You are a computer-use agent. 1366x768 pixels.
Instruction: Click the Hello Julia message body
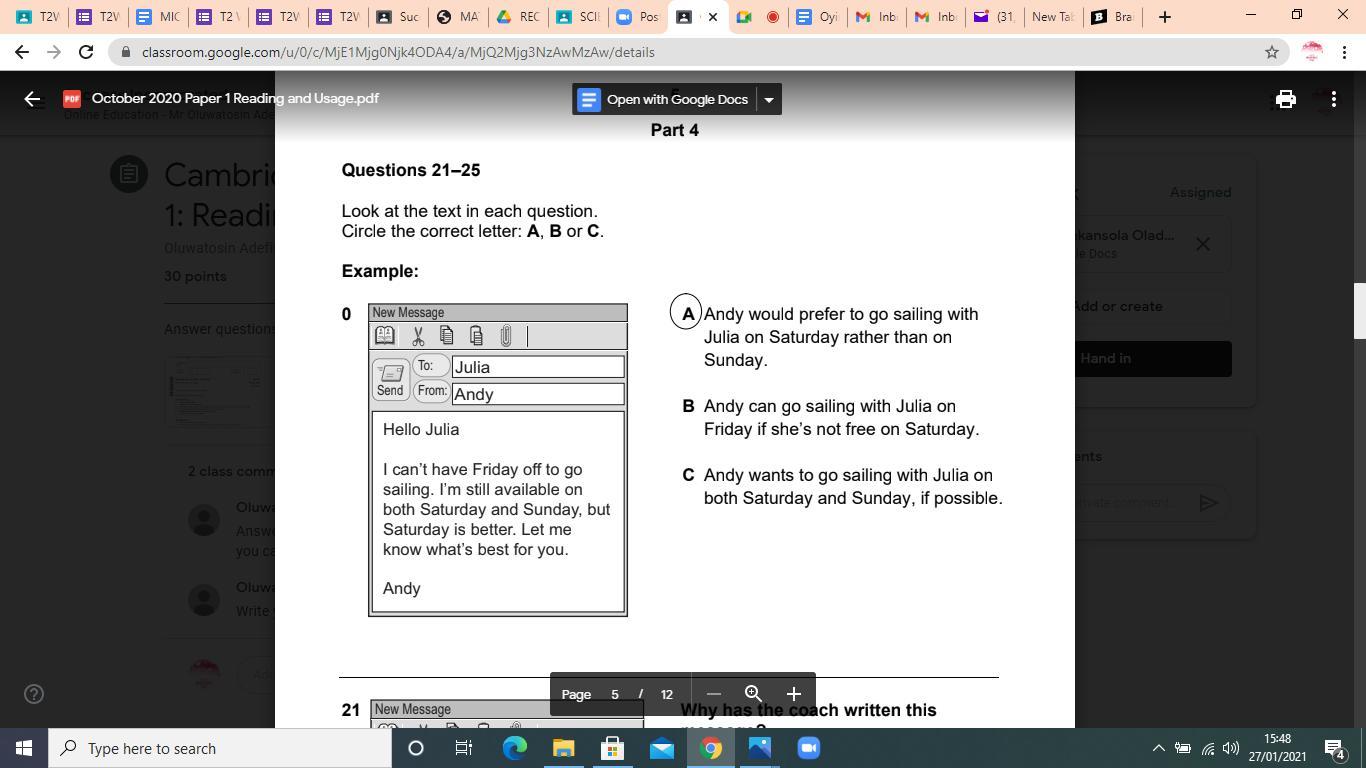(497, 510)
